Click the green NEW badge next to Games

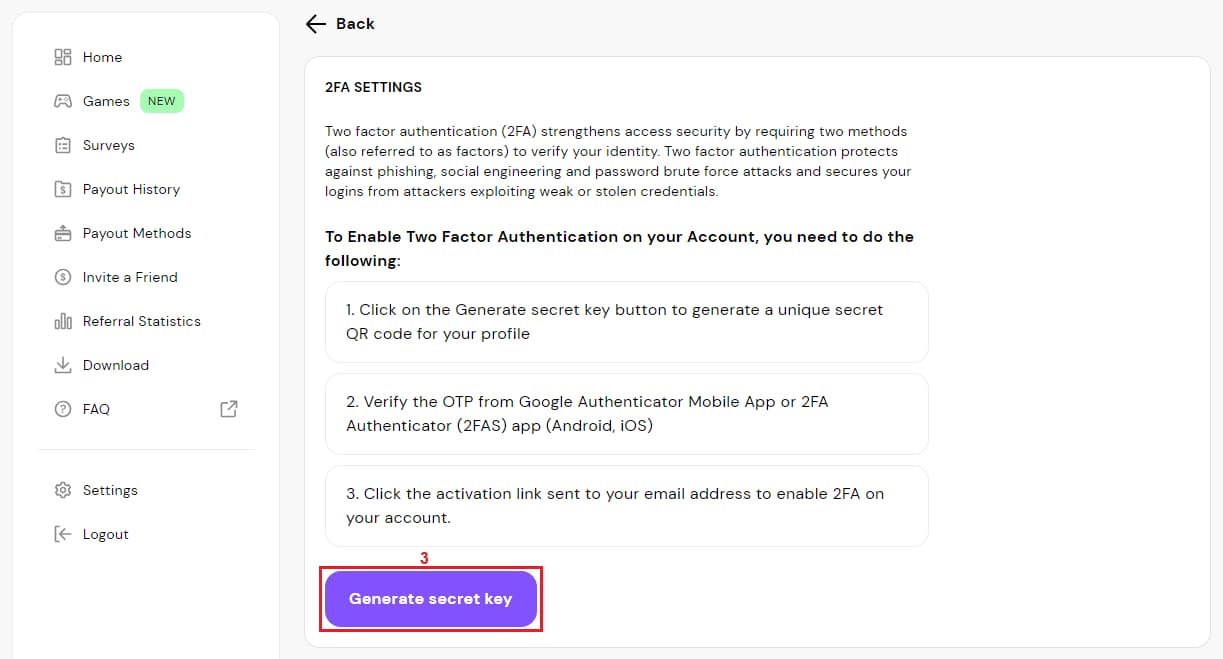tap(161, 100)
